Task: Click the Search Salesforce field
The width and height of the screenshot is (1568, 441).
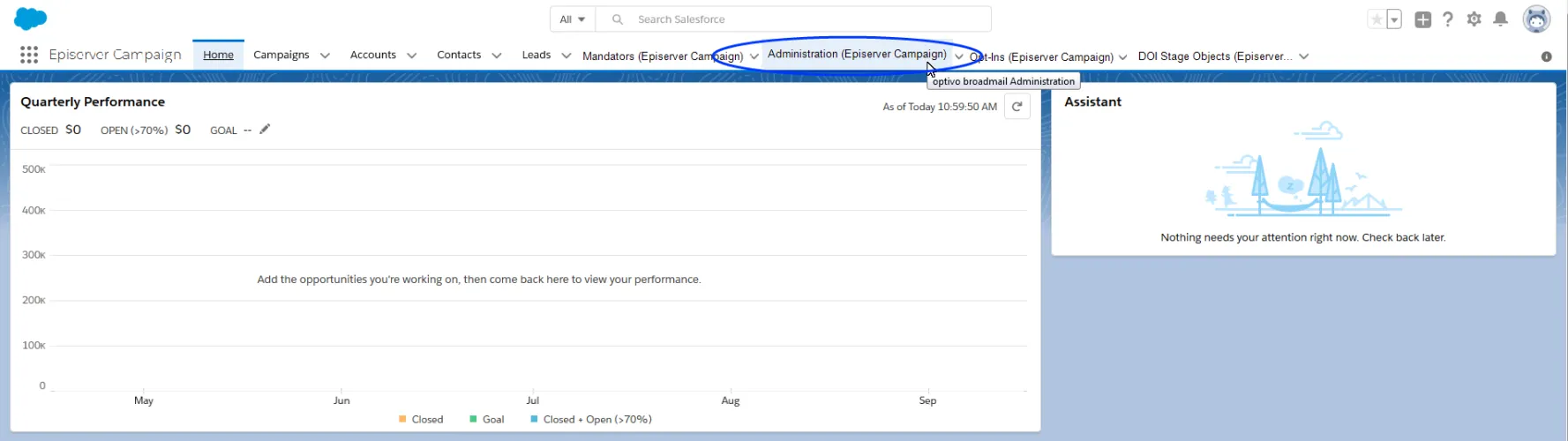Action: click(x=793, y=19)
